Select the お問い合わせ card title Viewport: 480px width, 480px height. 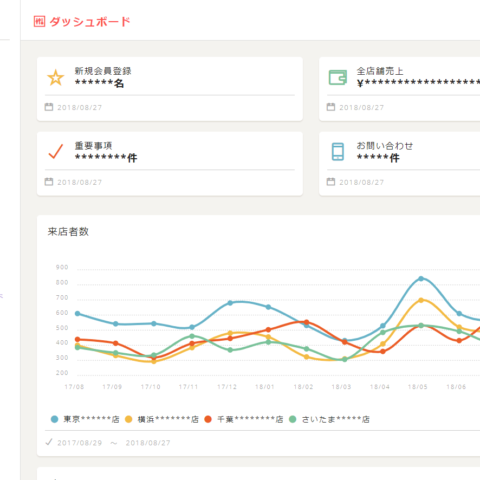[x=385, y=146]
